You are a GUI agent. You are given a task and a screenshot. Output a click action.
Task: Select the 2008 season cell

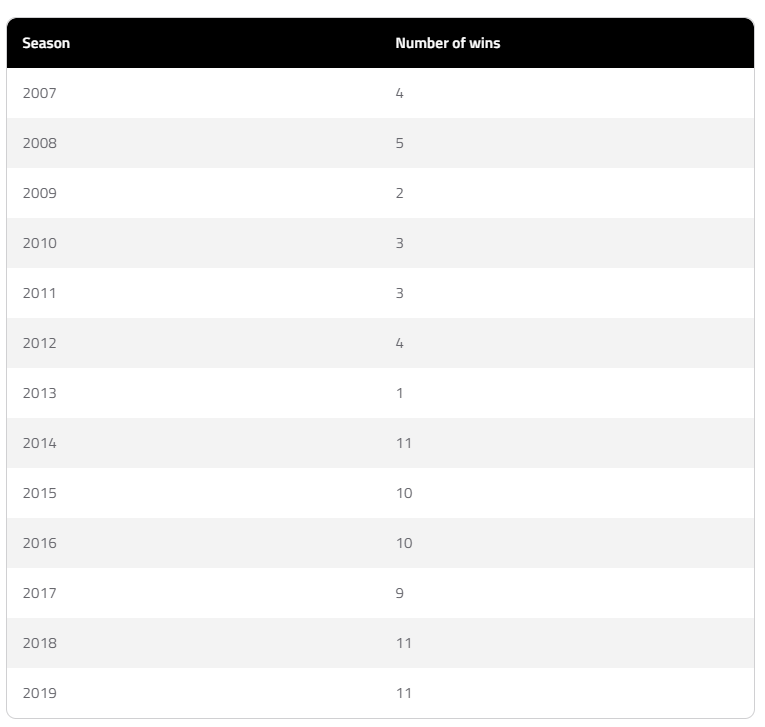[40, 143]
